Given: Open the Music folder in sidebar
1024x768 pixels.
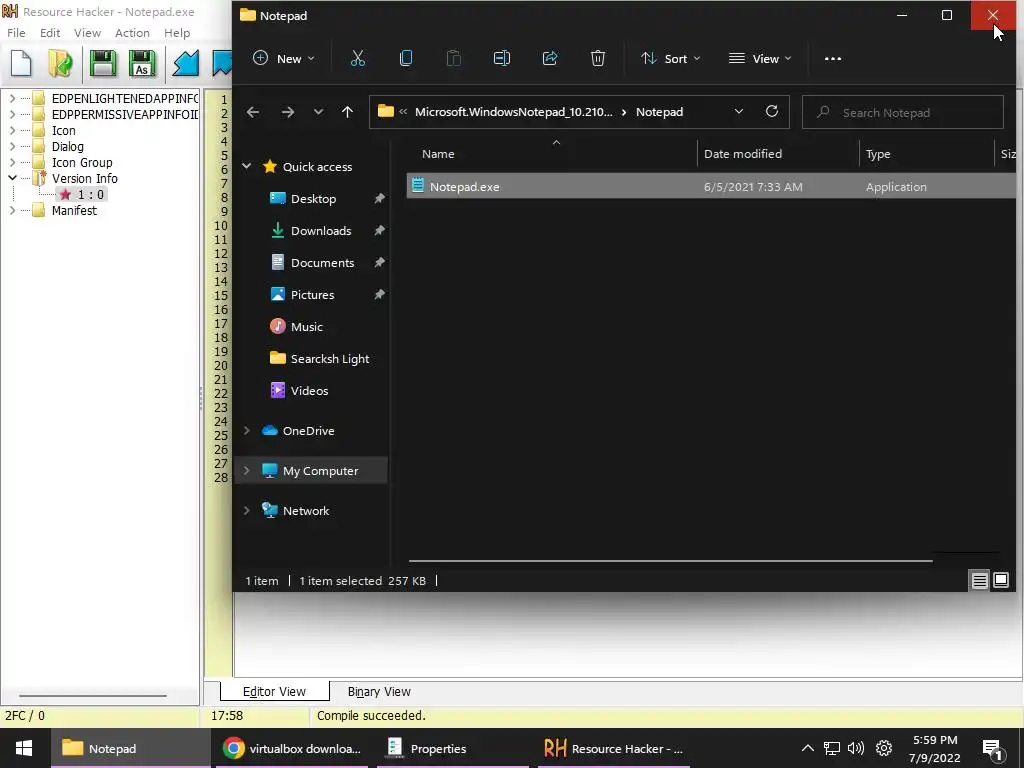Looking at the screenshot, I should 306,327.
